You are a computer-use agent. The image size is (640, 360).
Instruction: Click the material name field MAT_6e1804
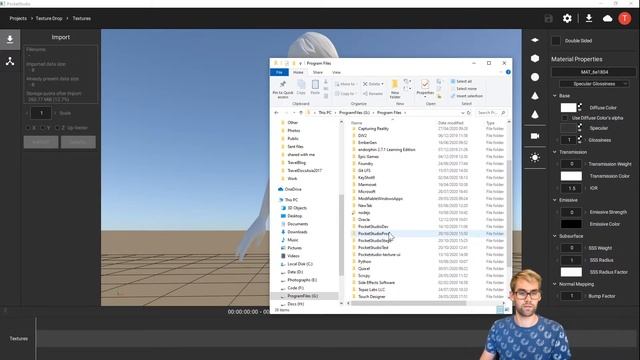tap(594, 72)
